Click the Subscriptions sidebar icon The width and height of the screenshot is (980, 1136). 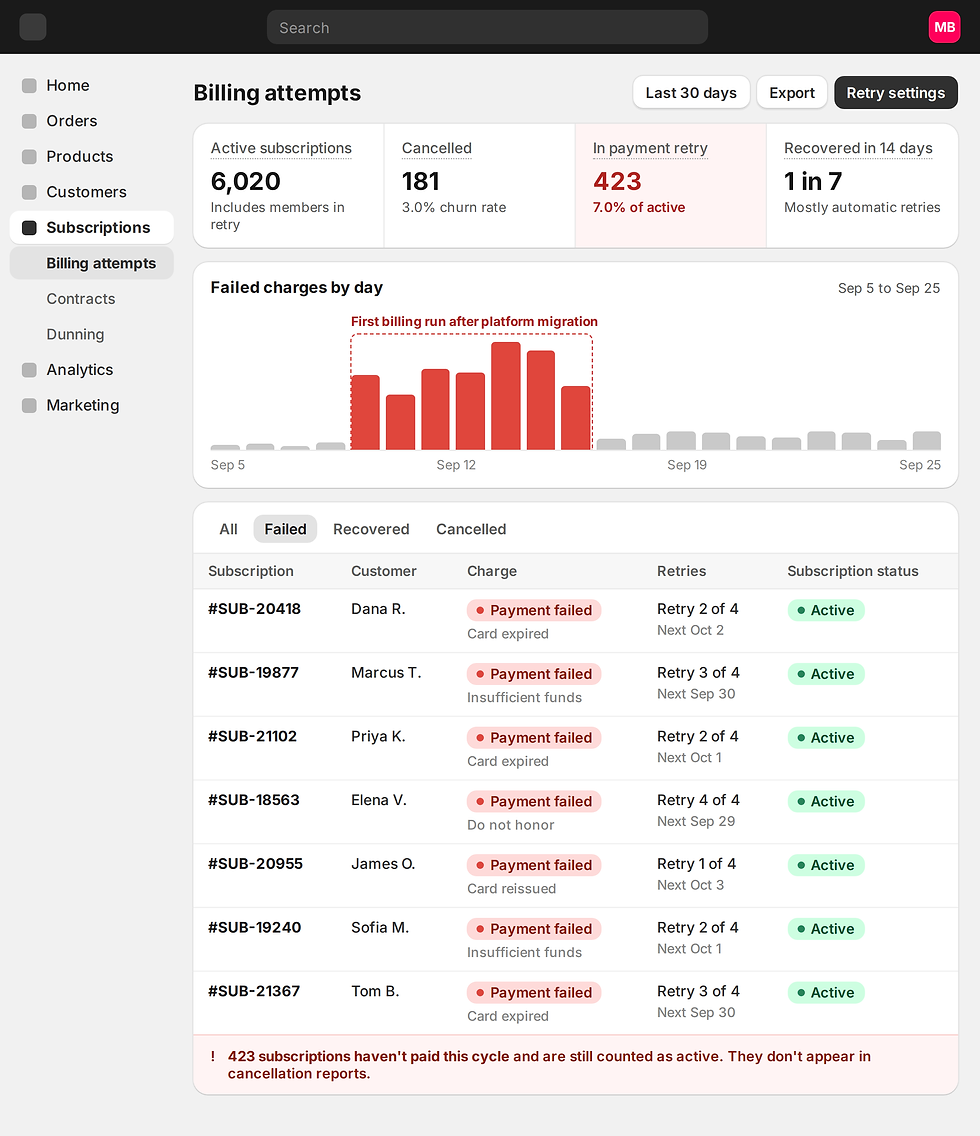29,227
